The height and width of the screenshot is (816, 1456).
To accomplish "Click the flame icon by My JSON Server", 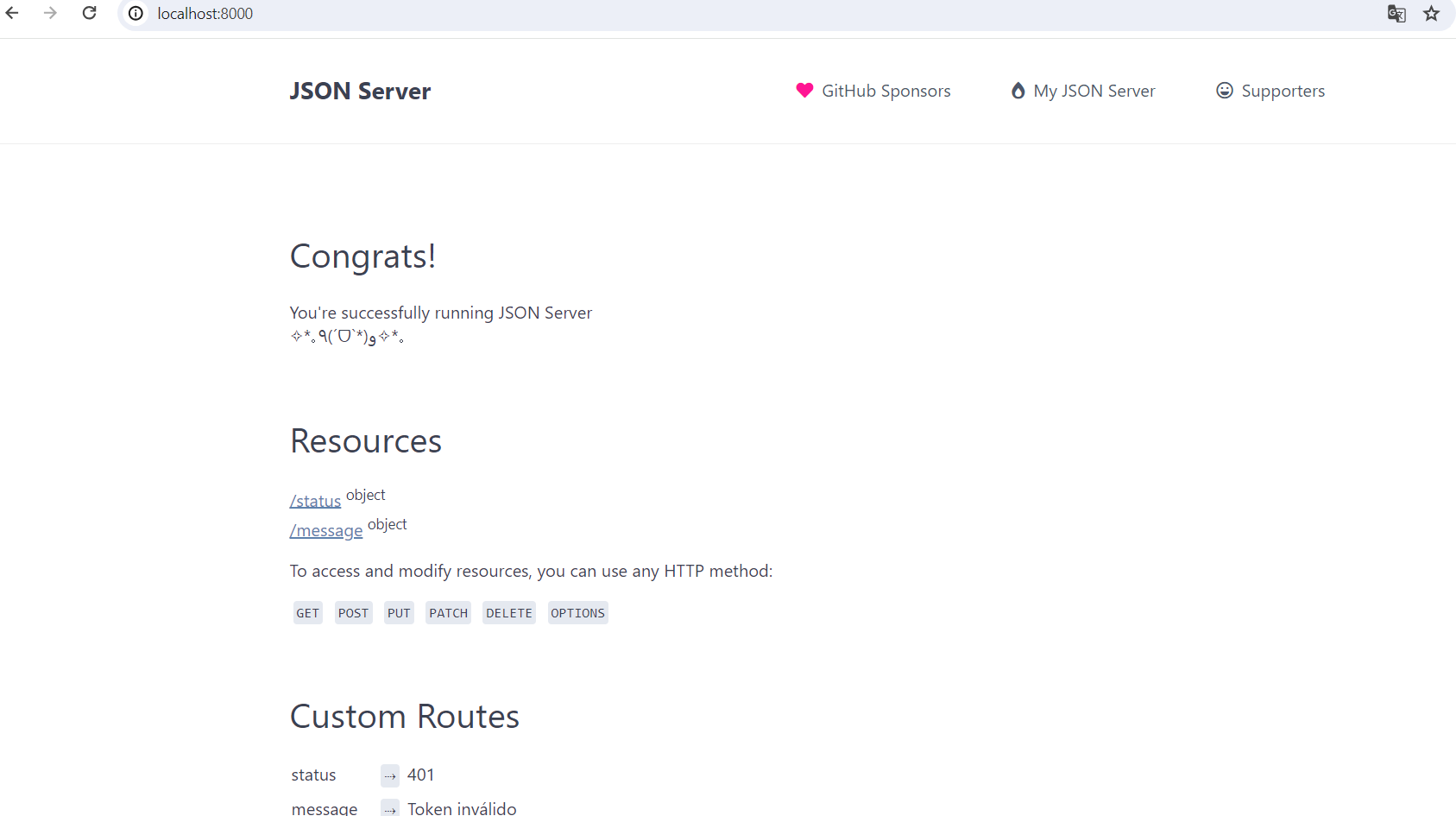I will point(1018,90).
